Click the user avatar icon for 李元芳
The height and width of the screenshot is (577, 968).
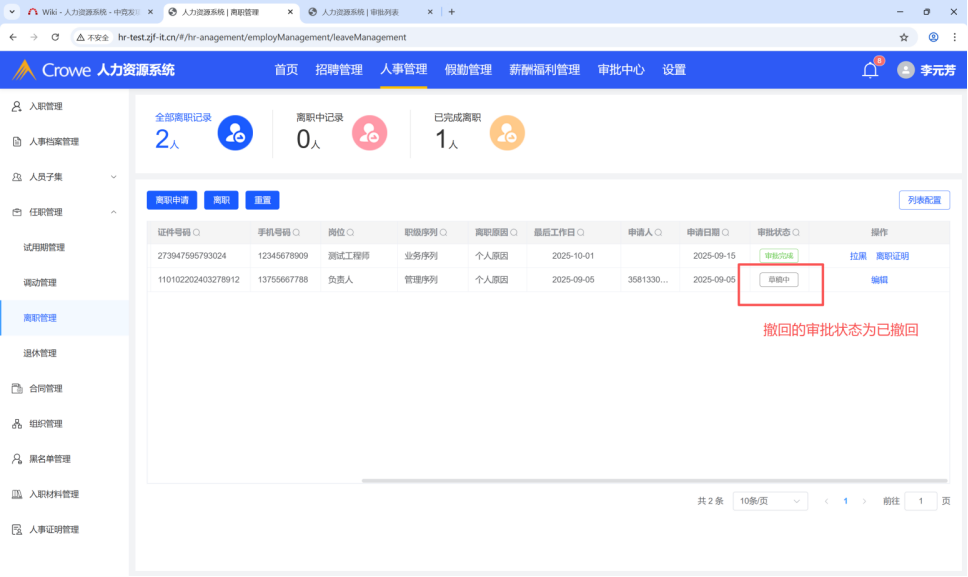click(906, 70)
